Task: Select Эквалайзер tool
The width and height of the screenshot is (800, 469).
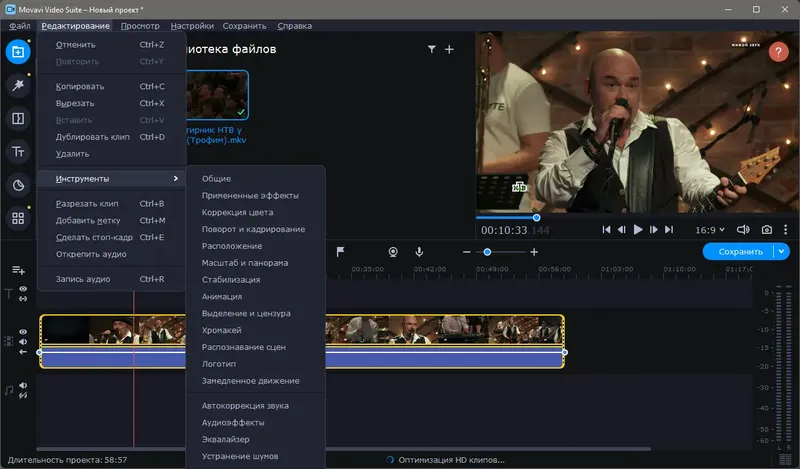Action: (x=256, y=439)
